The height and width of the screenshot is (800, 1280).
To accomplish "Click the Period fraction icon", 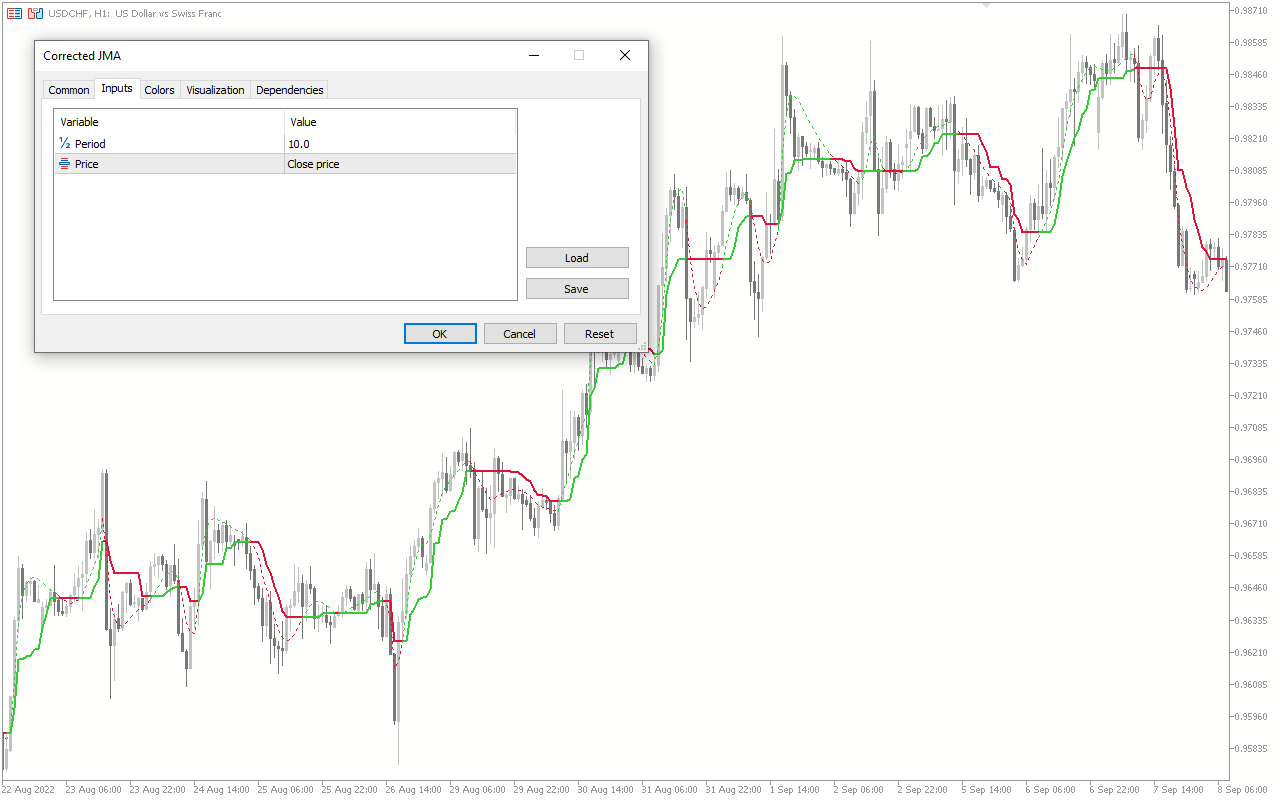I will (65, 144).
